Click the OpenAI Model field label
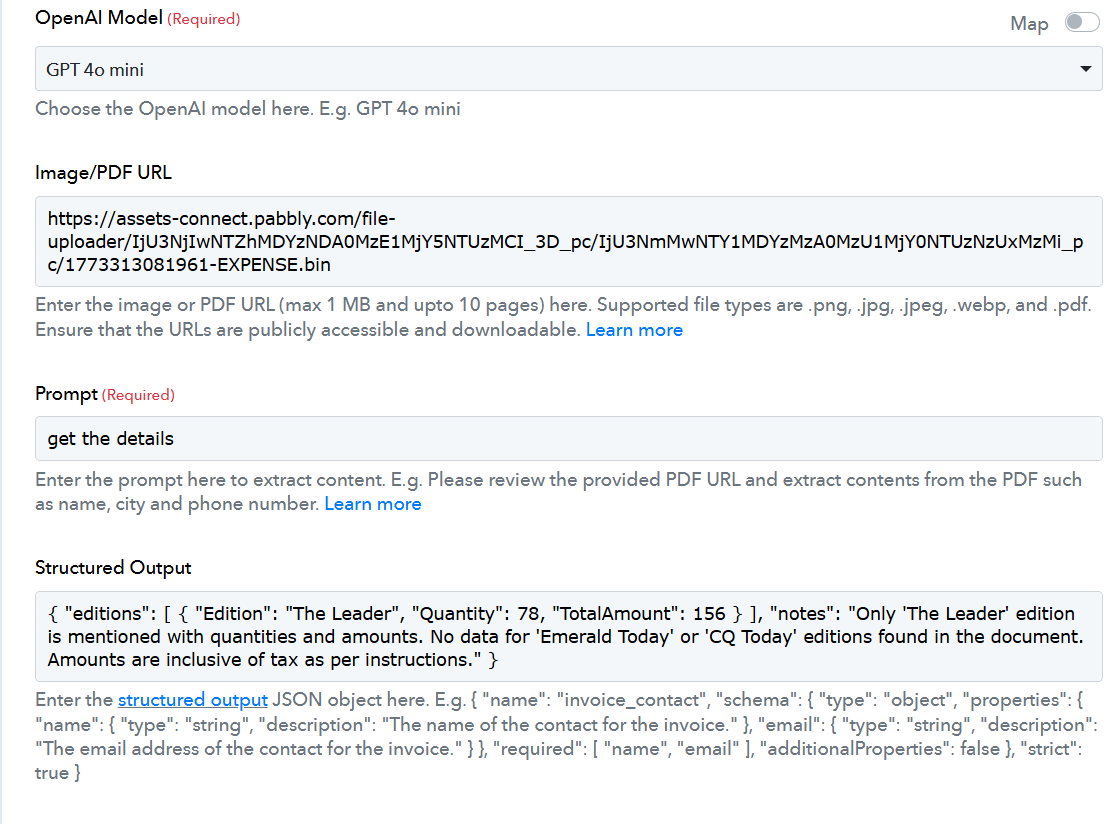Screen dimensions: 1117x824 [x=98, y=19]
